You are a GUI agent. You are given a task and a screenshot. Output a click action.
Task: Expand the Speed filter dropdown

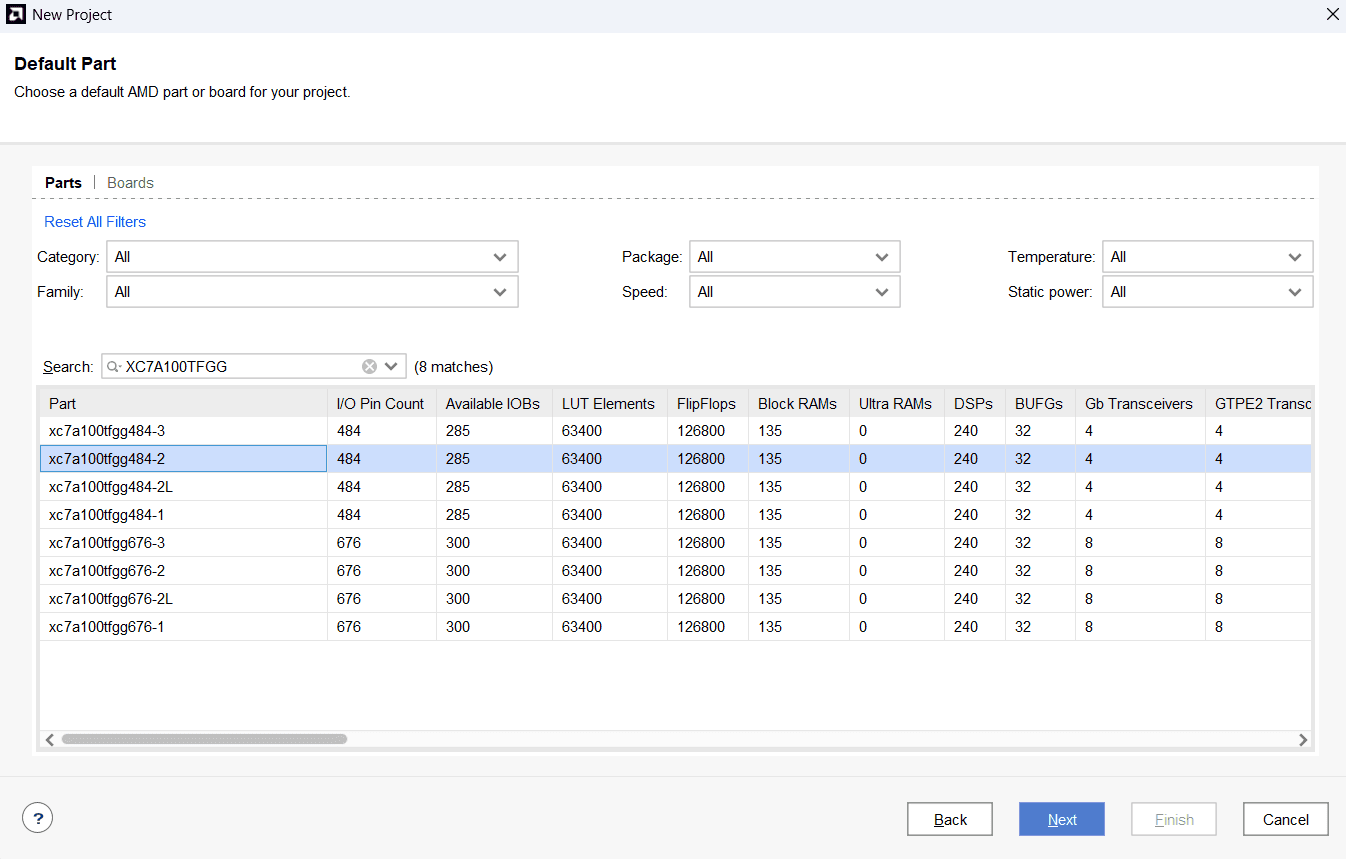(794, 292)
